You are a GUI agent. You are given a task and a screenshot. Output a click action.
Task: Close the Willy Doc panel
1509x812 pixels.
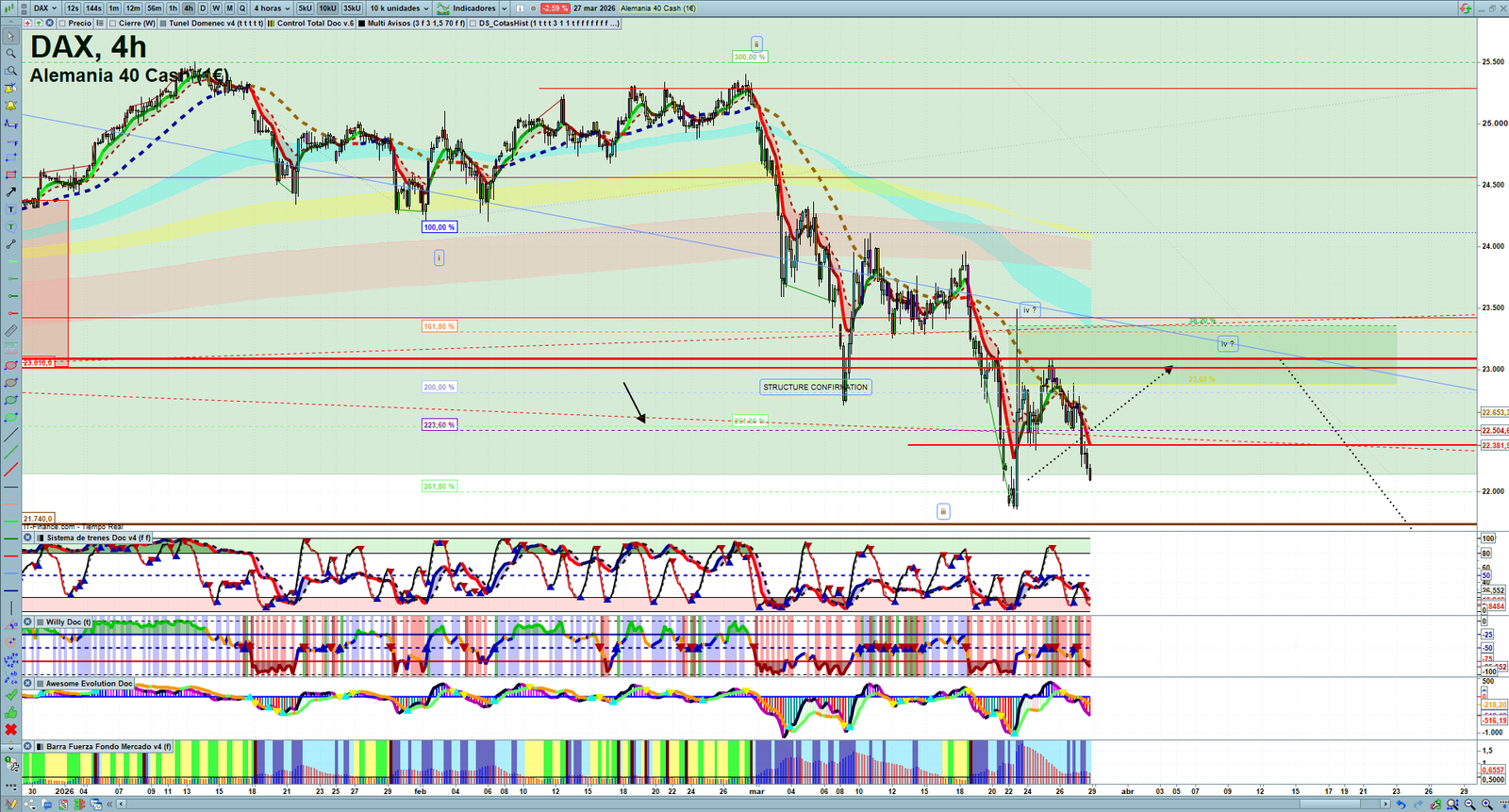click(27, 622)
